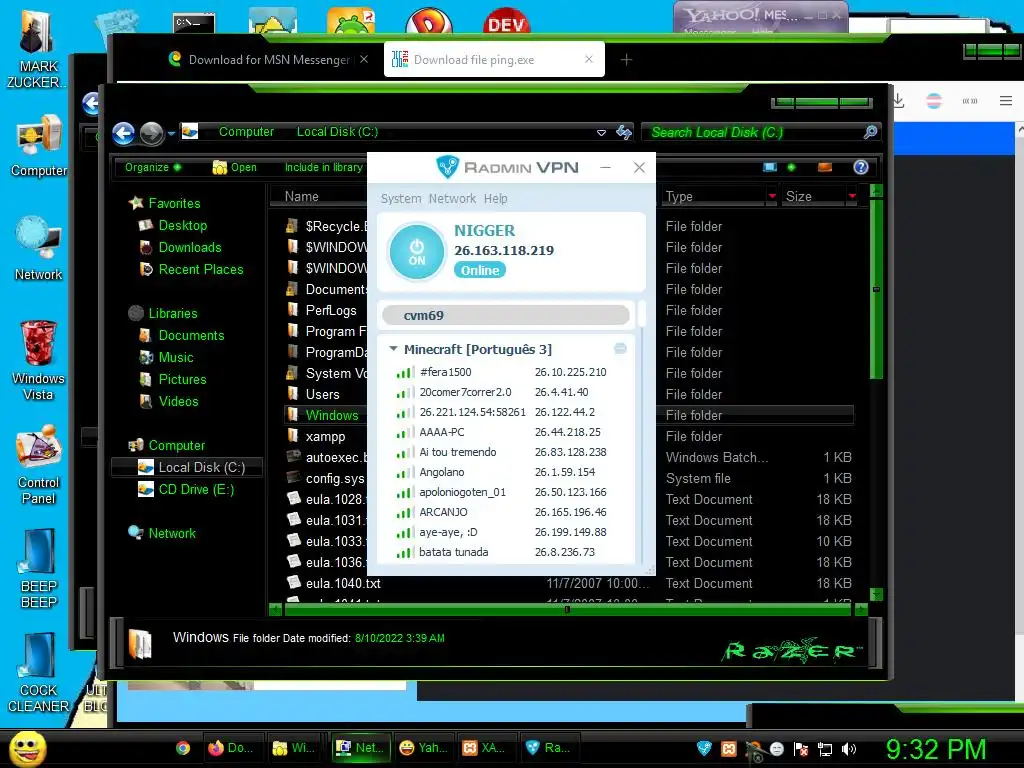Open the Size column filter dropdown
The image size is (1024, 768).
[x=852, y=196]
